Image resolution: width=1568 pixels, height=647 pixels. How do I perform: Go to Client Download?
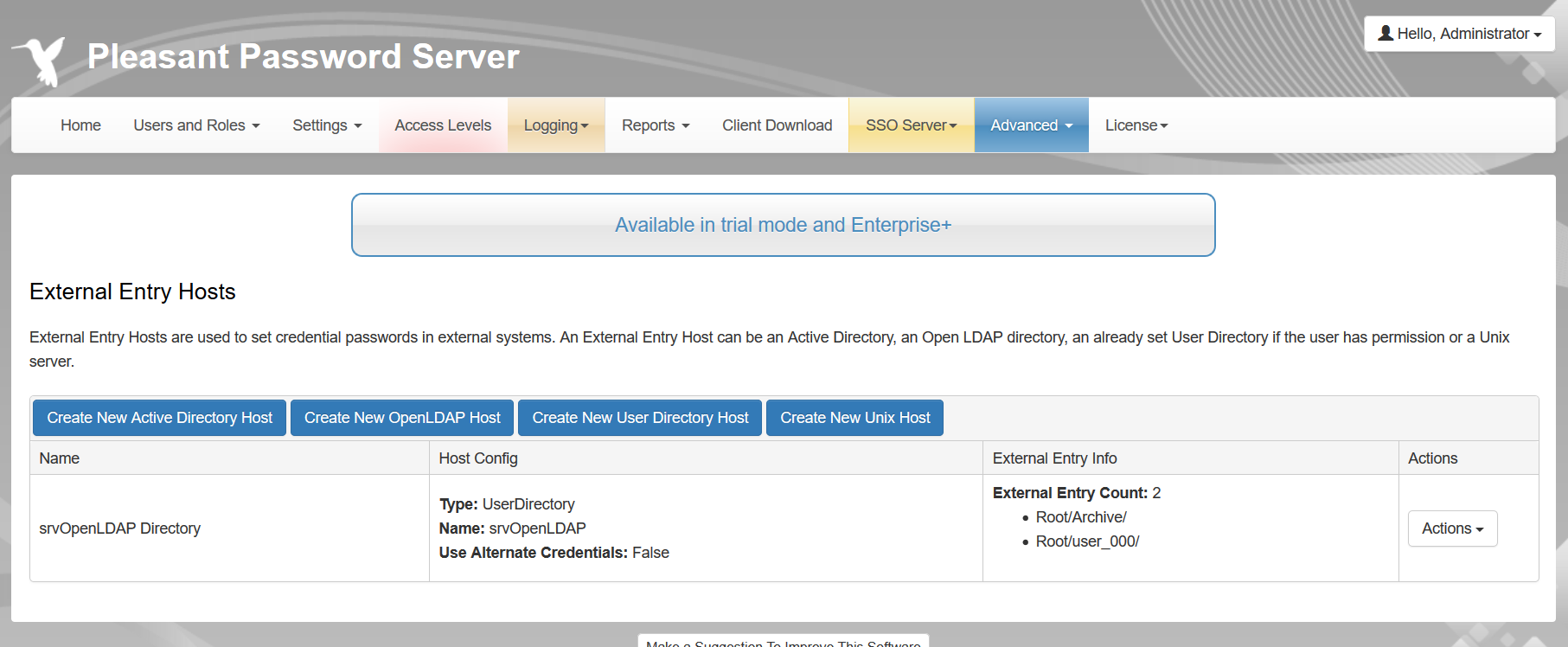tap(777, 125)
